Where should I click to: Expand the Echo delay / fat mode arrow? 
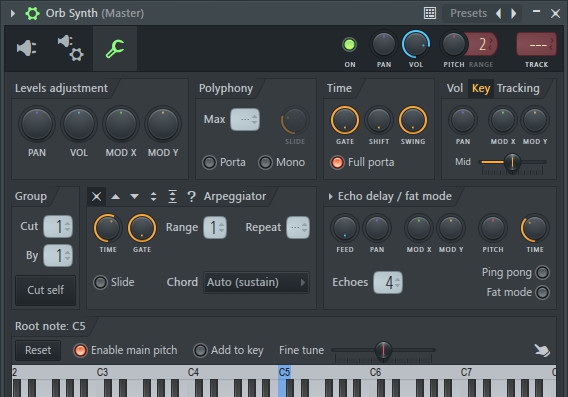[330, 197]
